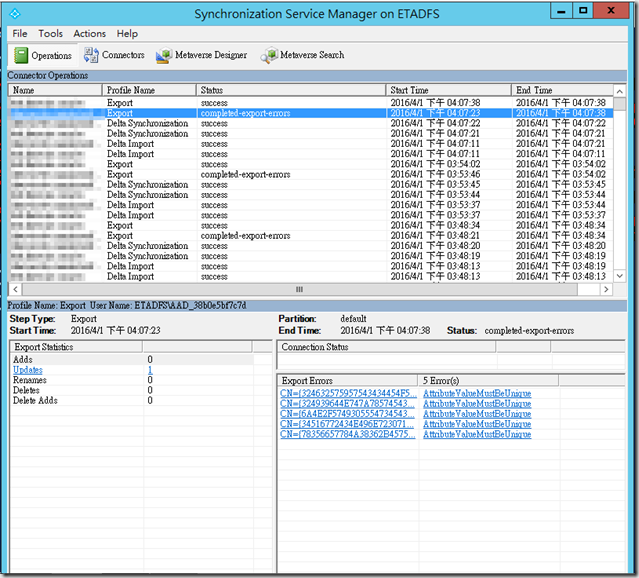Open first export error CN={32463257 link

(346, 394)
